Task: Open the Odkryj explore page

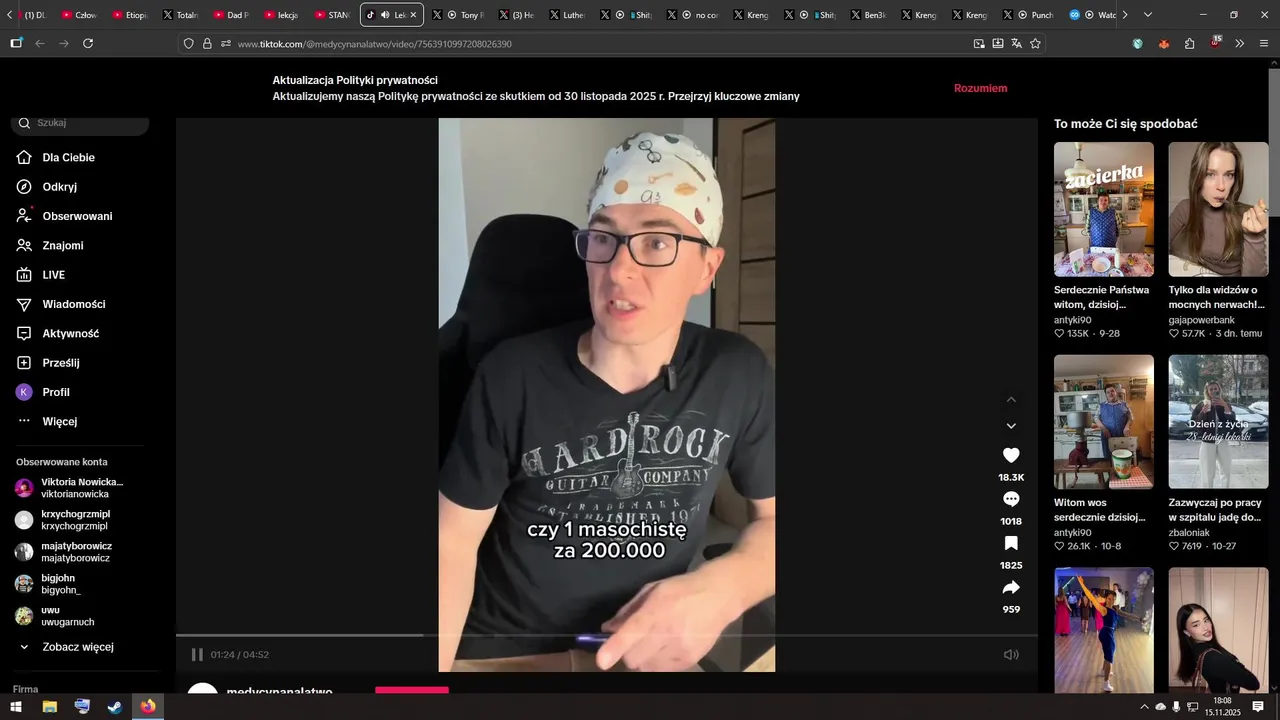Action: tap(59, 187)
